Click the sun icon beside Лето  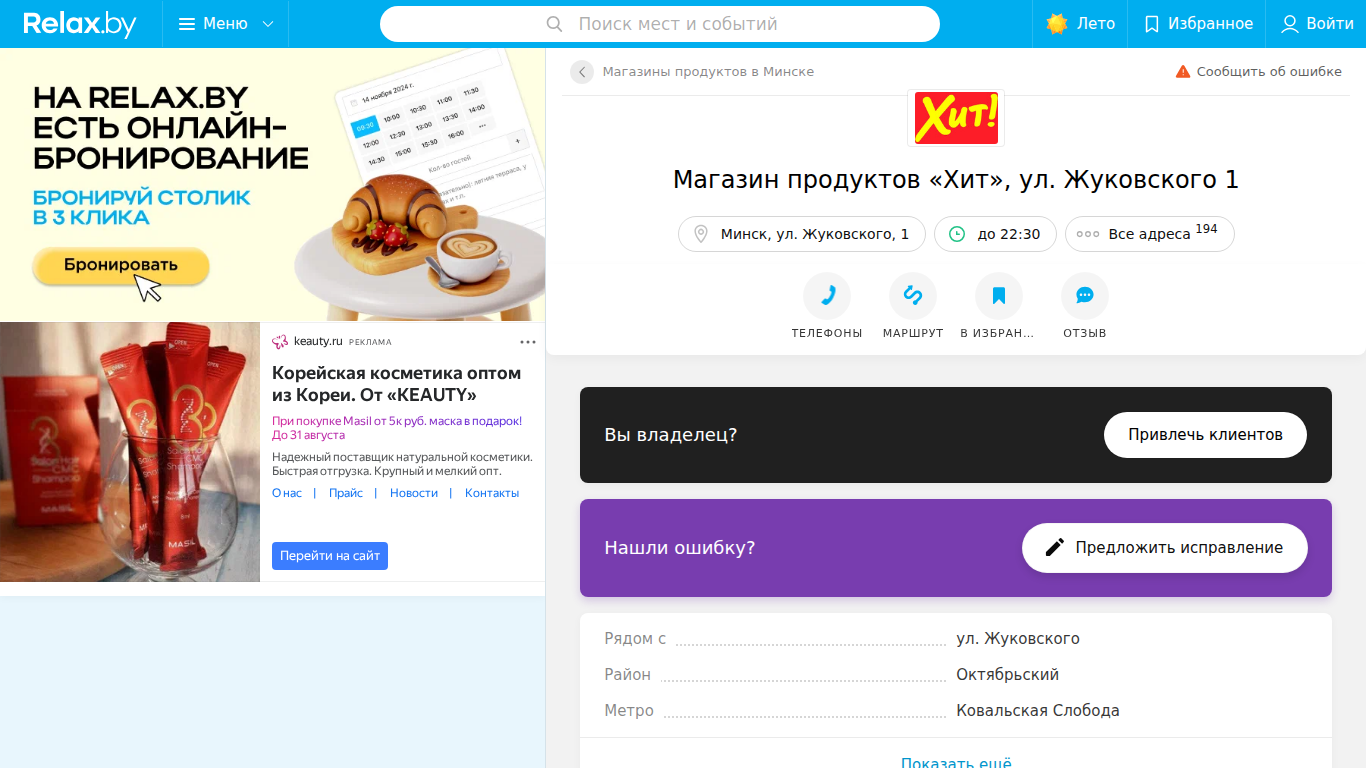(1057, 24)
